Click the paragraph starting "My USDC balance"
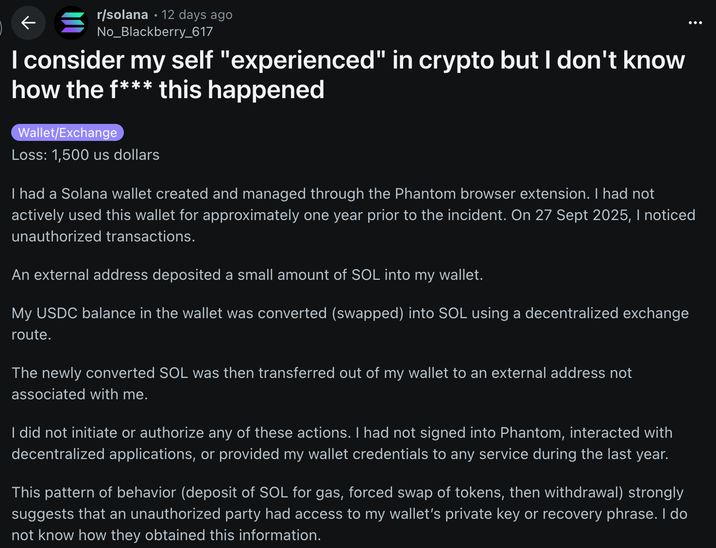The height and width of the screenshot is (548, 716). [x=350, y=323]
